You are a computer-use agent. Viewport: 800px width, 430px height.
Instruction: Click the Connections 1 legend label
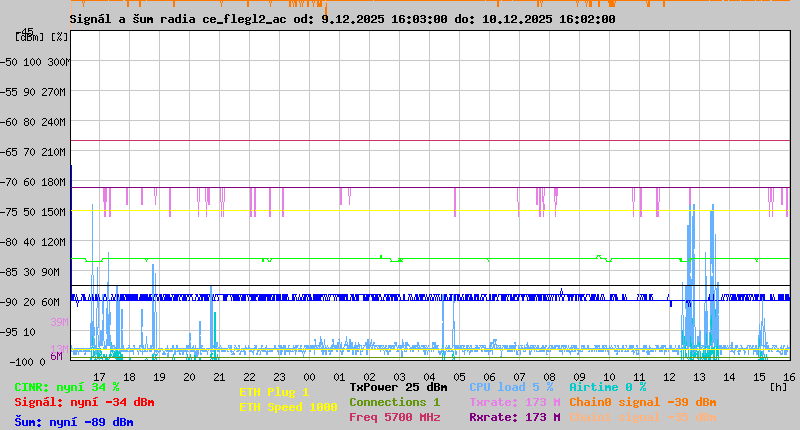point(394,402)
